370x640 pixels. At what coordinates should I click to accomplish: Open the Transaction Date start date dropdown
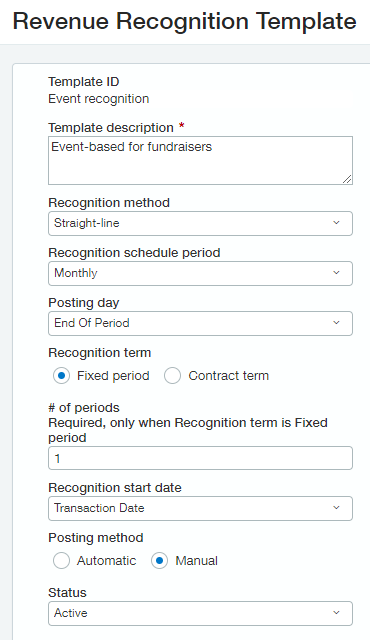click(x=200, y=508)
